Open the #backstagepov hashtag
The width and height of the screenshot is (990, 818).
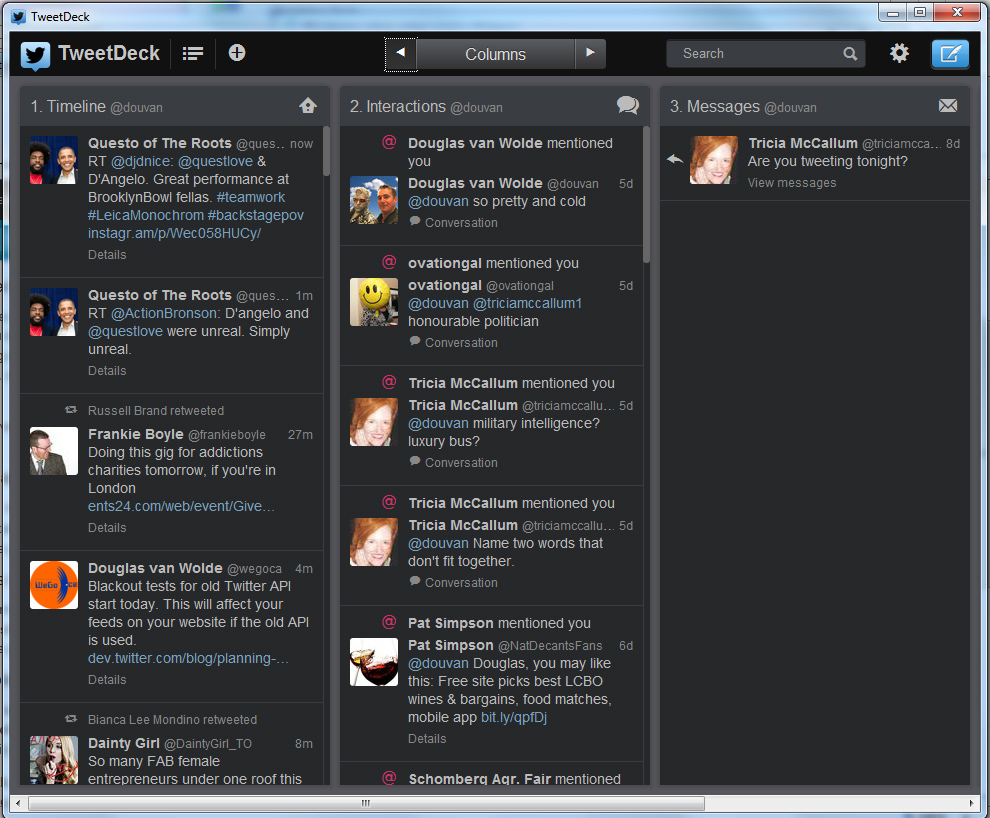[256, 215]
